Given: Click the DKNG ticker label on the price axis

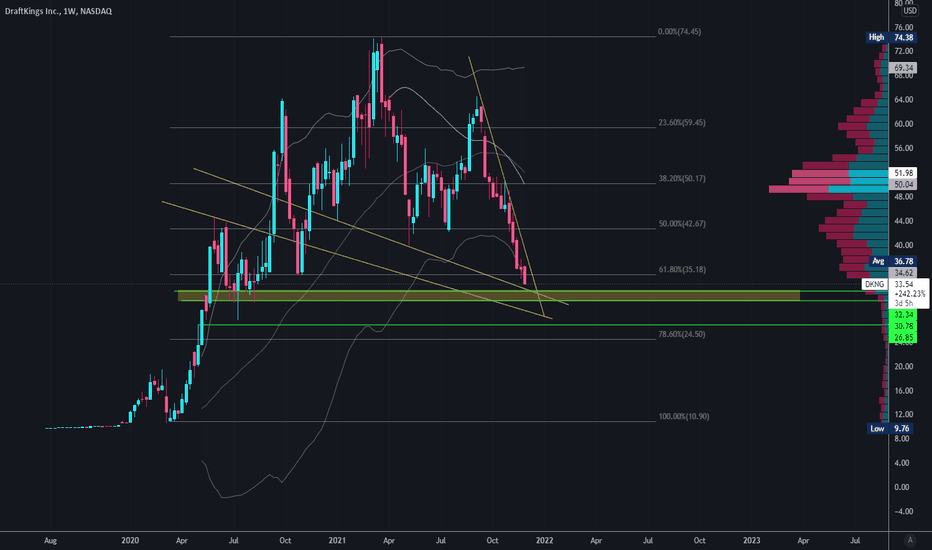Looking at the screenshot, I should 874,285.
